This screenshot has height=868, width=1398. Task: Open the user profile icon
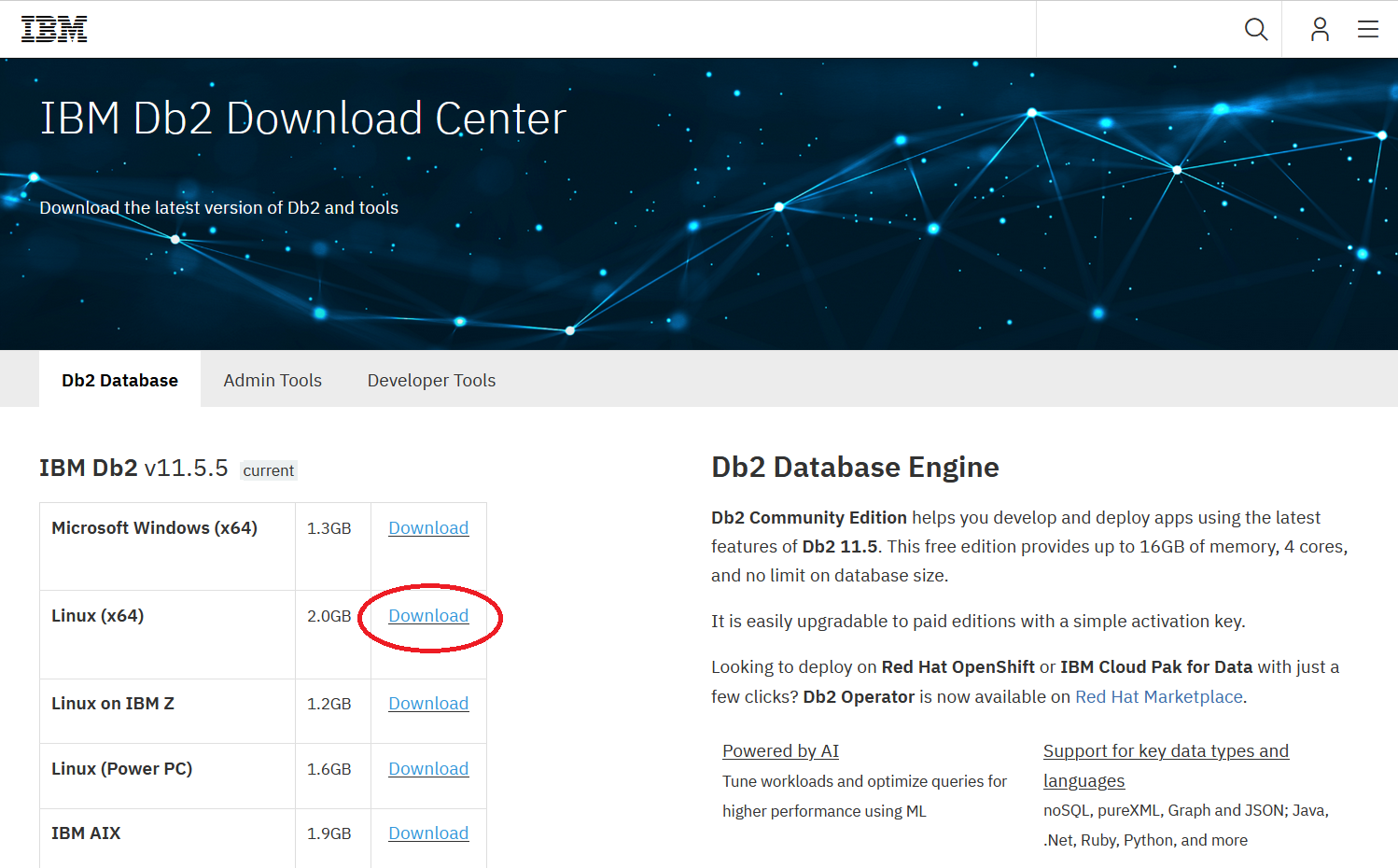coord(1320,29)
